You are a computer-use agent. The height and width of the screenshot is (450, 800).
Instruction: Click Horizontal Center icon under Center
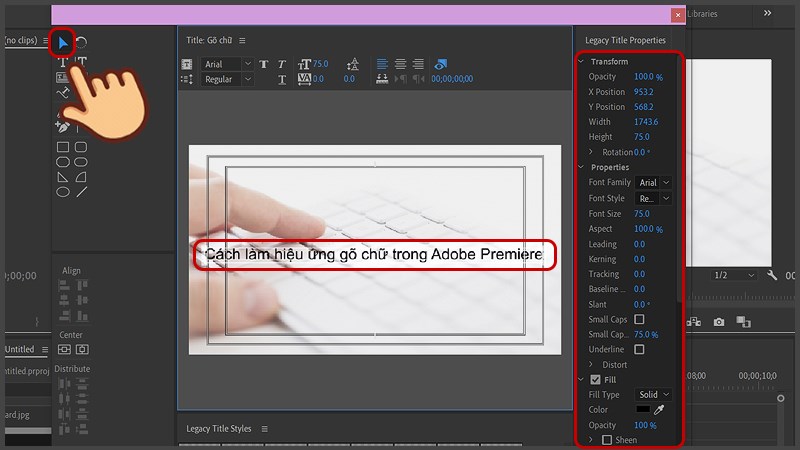(82, 349)
